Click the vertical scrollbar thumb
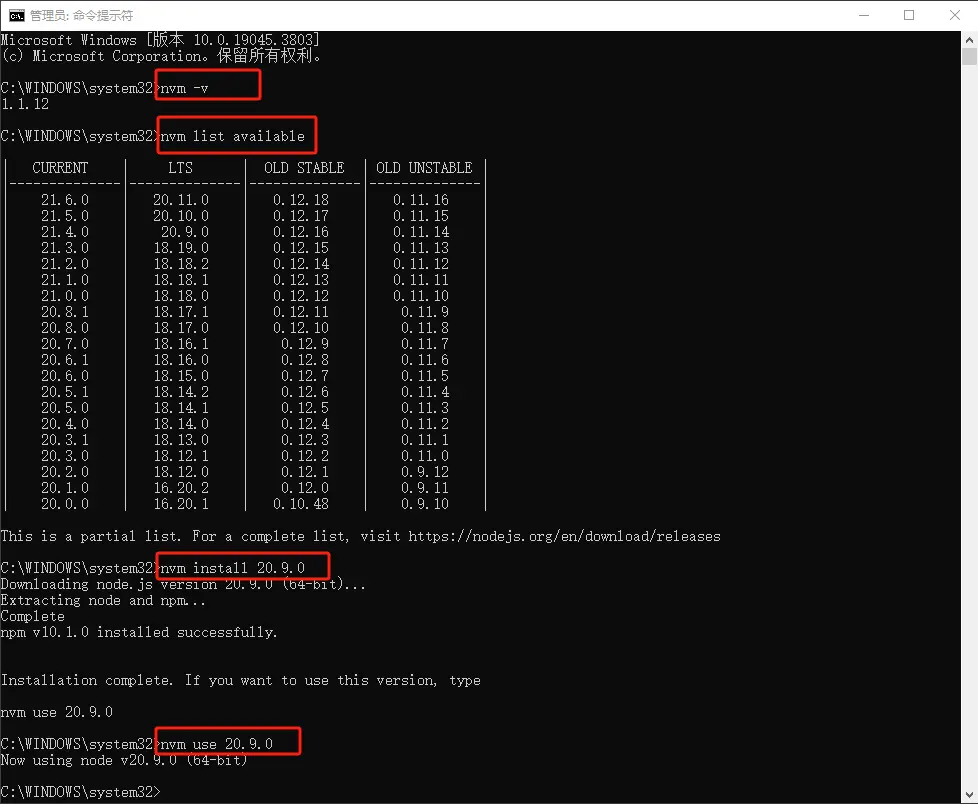The width and height of the screenshot is (978, 804). tap(969, 57)
